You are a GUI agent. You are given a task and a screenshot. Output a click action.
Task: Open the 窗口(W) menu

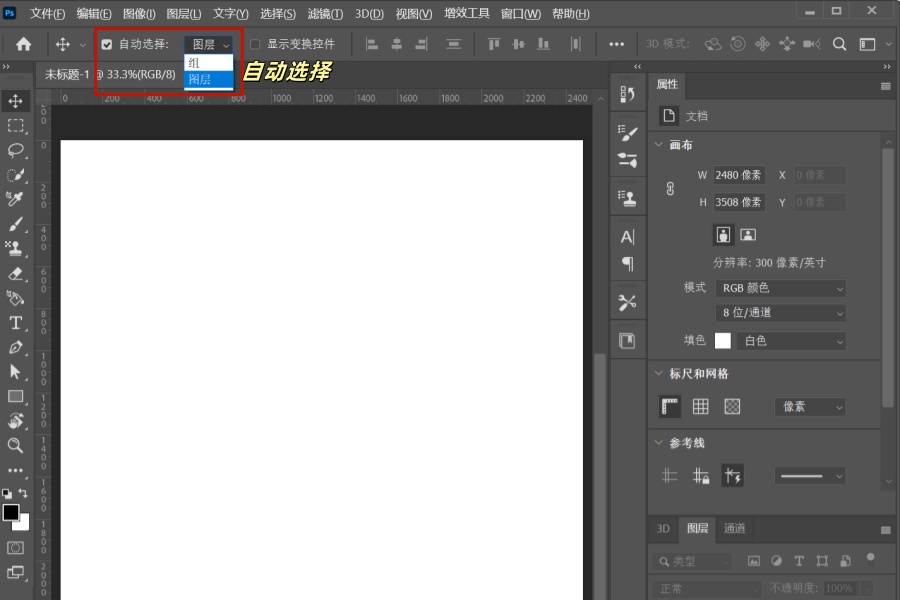(521, 14)
